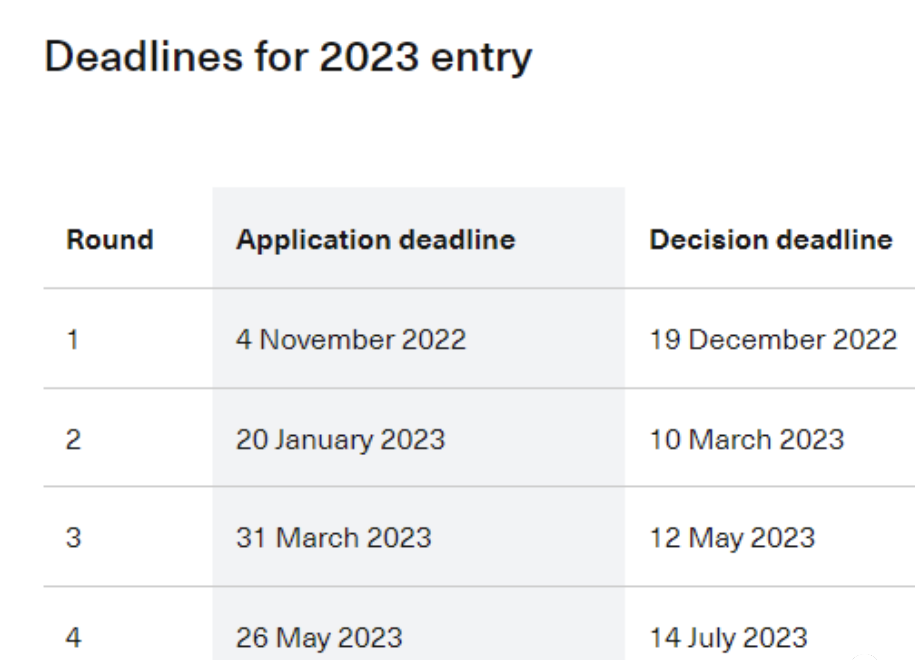Select the '31 March 2023' application deadline
This screenshot has width=915, height=660.
coord(334,537)
